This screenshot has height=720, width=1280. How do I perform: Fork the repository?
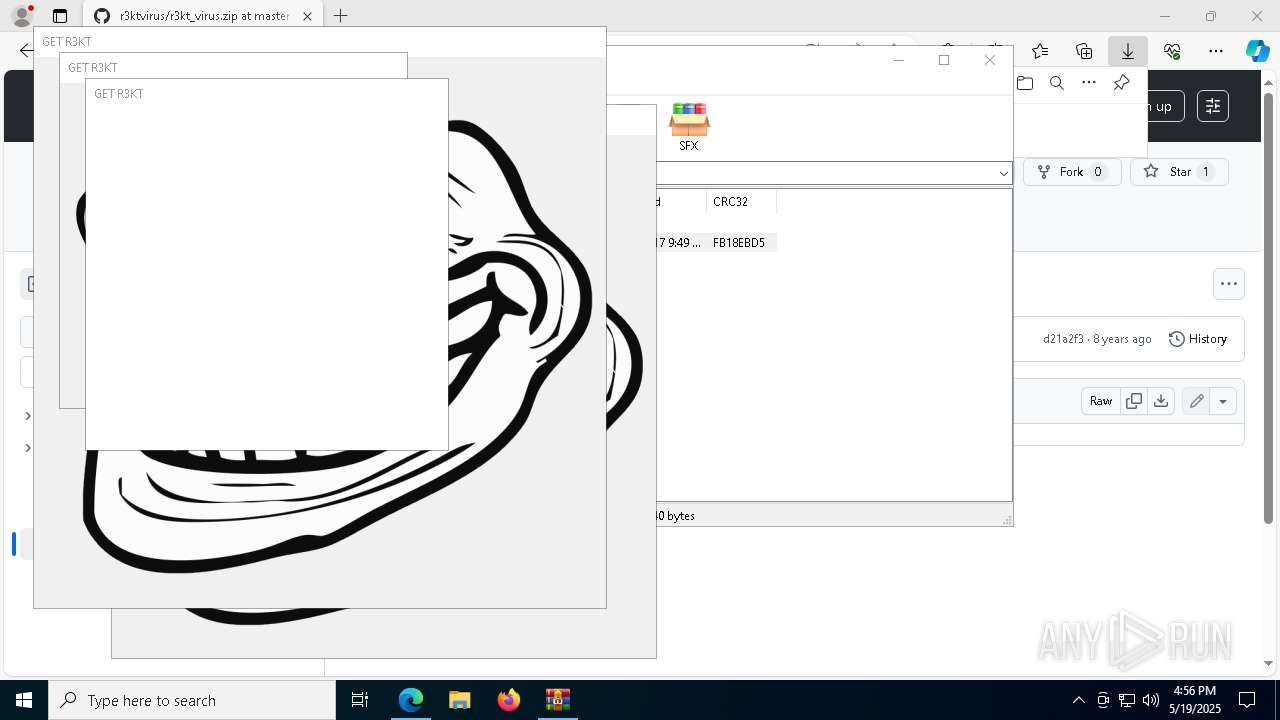pyautogui.click(x=1072, y=172)
